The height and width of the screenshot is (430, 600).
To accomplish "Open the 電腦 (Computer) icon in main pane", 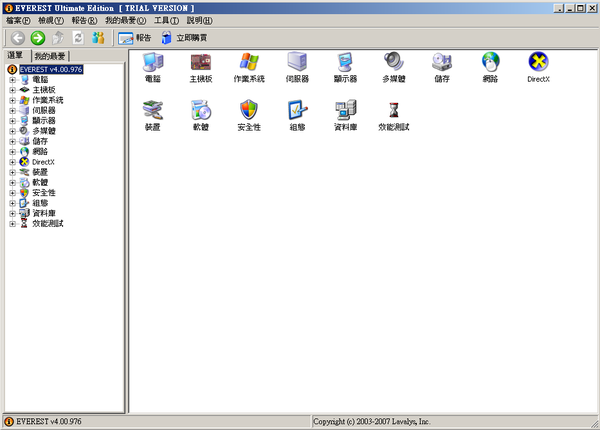I will (153, 67).
